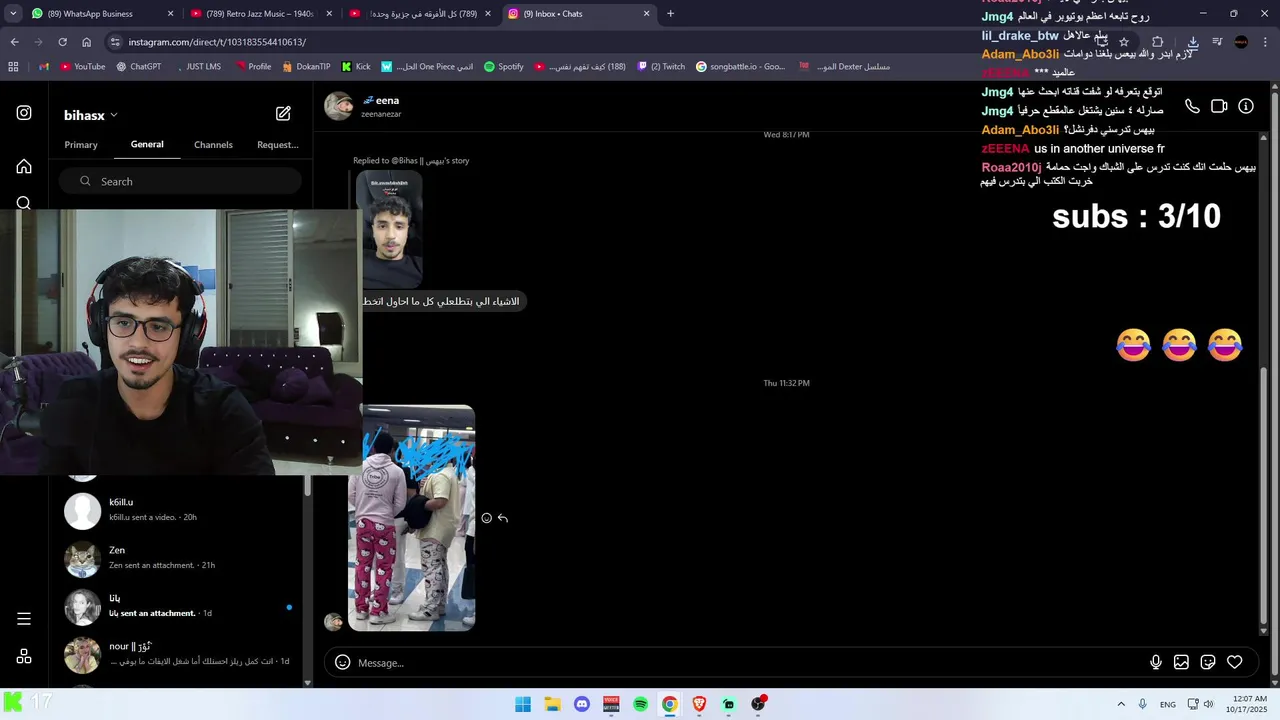Switch to the WhatsApp Business tab

(x=102, y=14)
